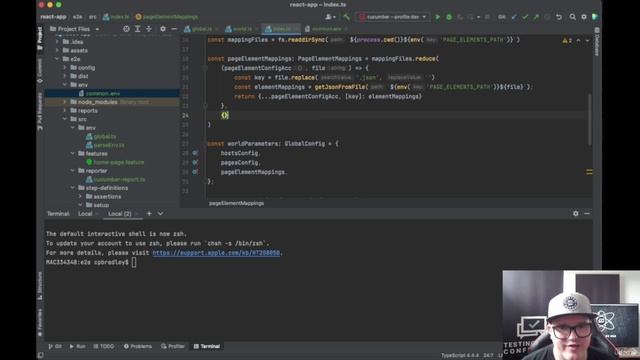640x360 pixels.
Task: Collapse the features folder
Action: [73, 153]
